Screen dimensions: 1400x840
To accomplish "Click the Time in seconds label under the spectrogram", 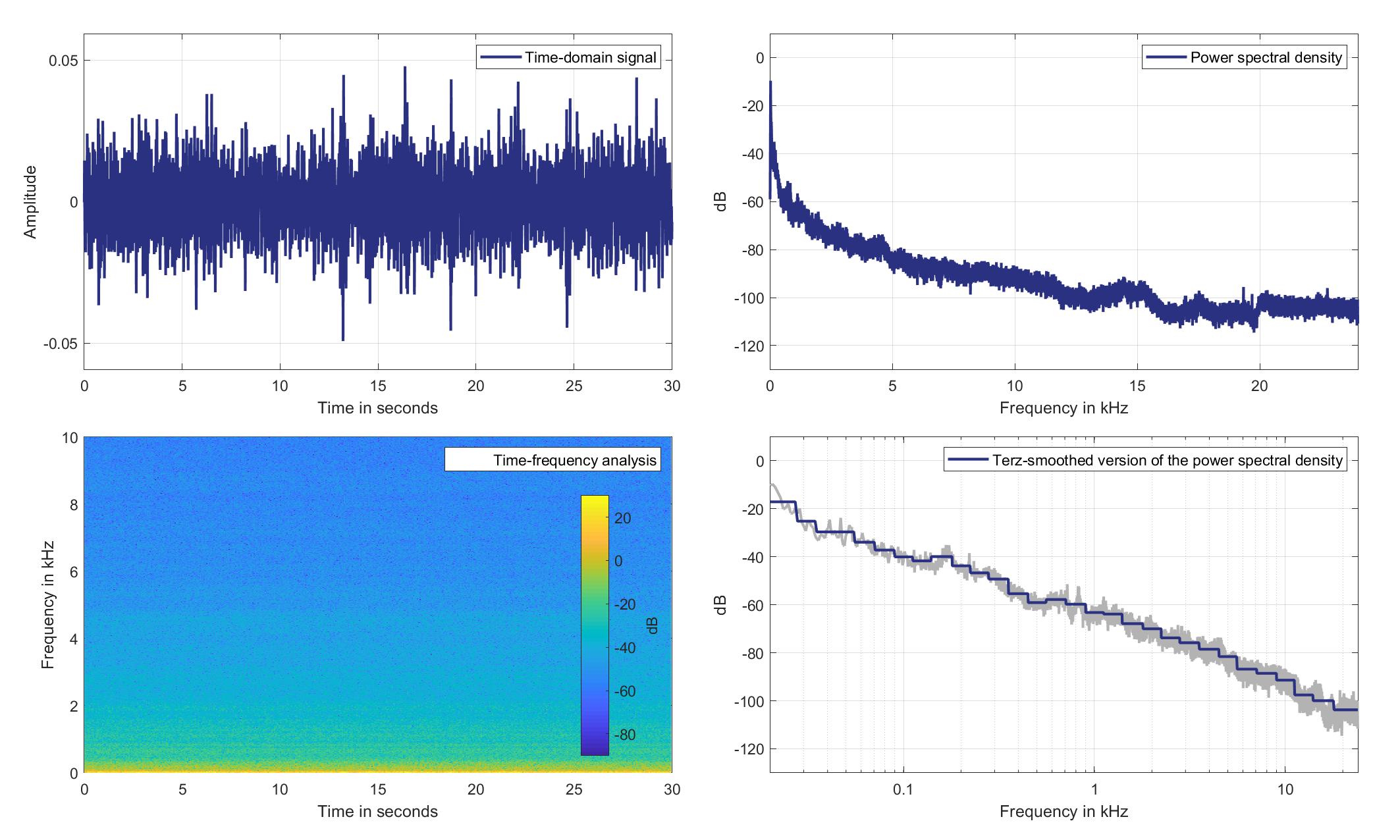I will [x=377, y=812].
